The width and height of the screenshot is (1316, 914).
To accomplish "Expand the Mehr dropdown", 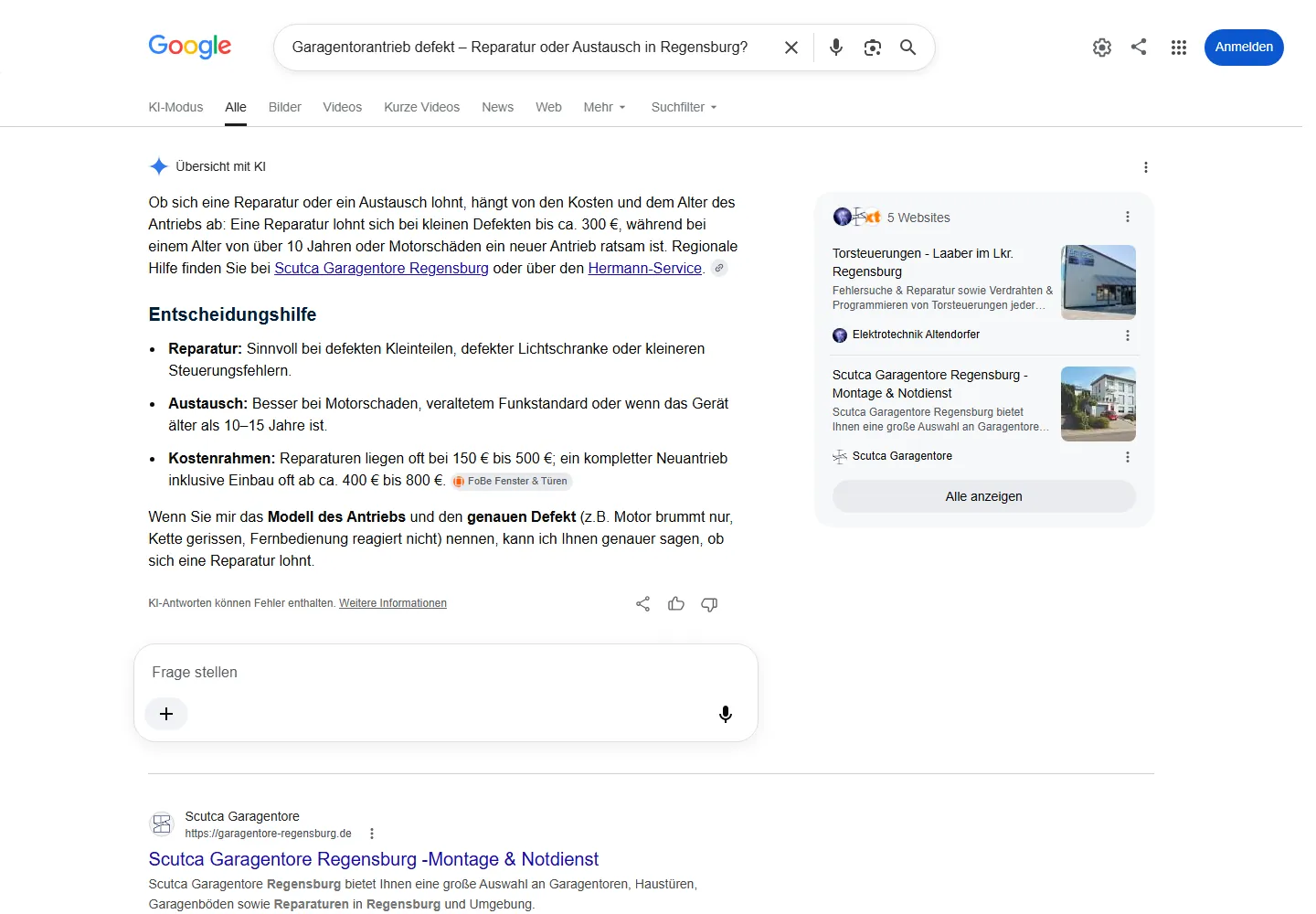I will pyautogui.click(x=605, y=107).
